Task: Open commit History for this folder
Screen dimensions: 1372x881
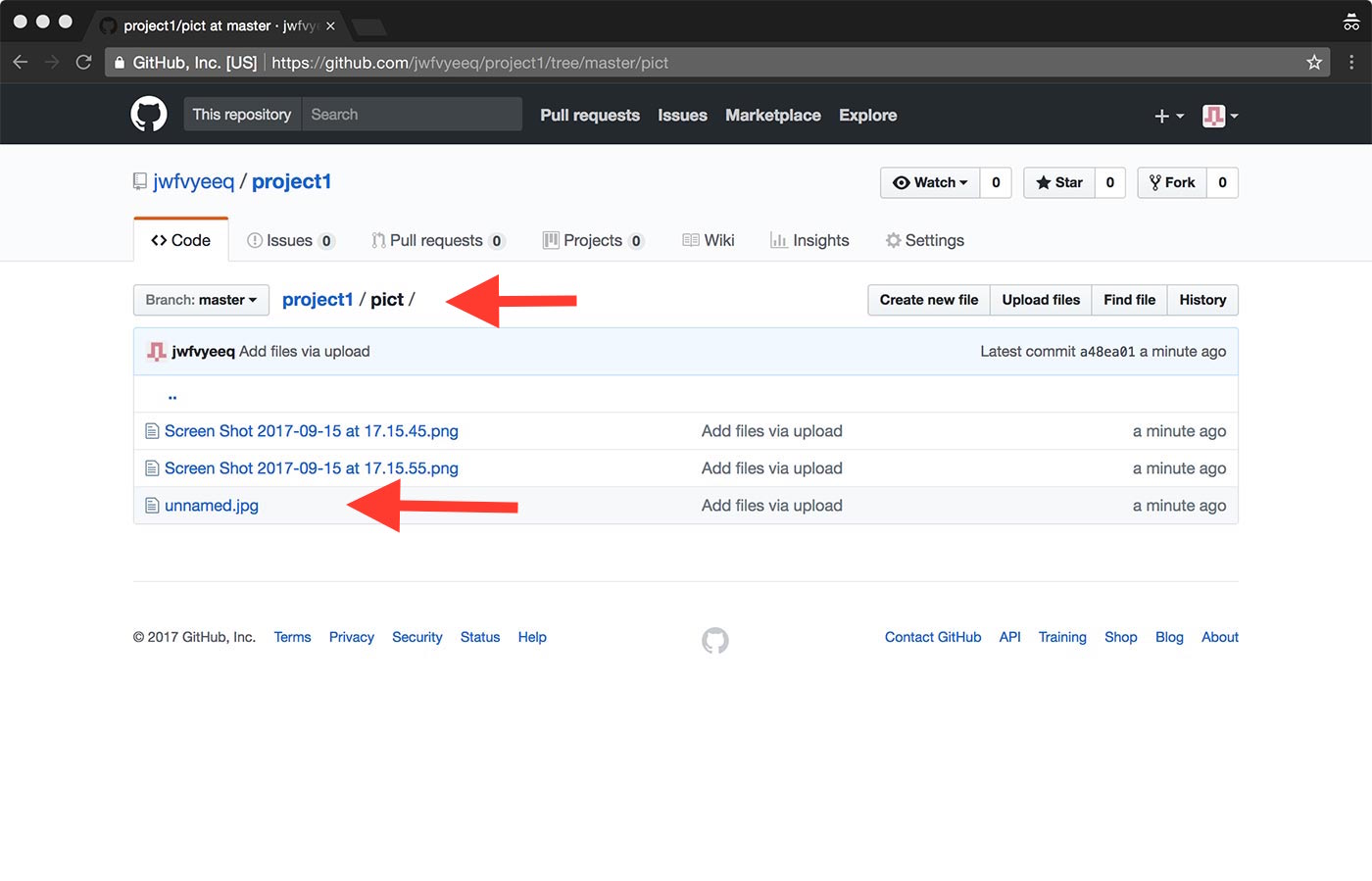Action: pyautogui.click(x=1202, y=300)
